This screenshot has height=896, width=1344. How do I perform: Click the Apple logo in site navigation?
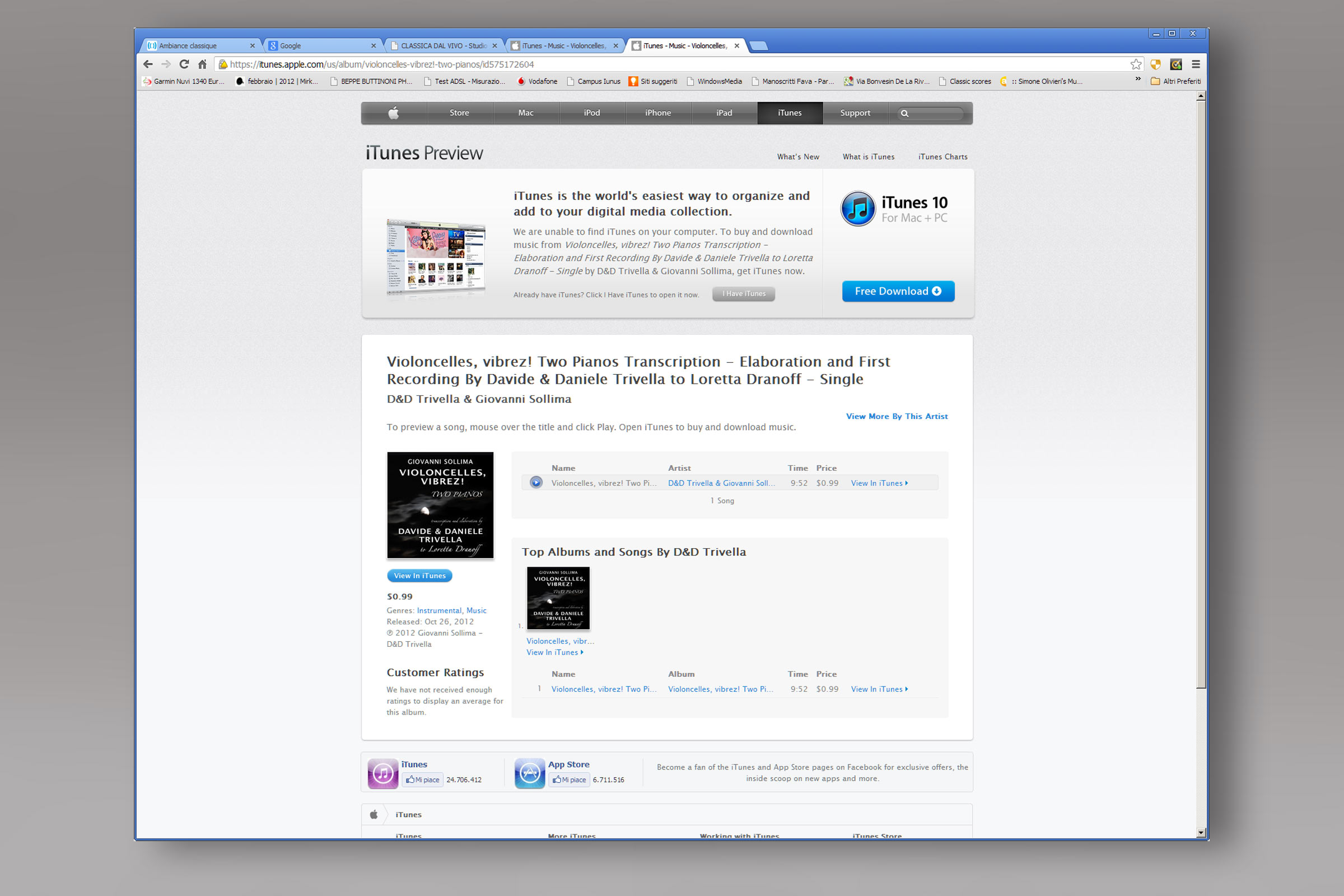394,113
